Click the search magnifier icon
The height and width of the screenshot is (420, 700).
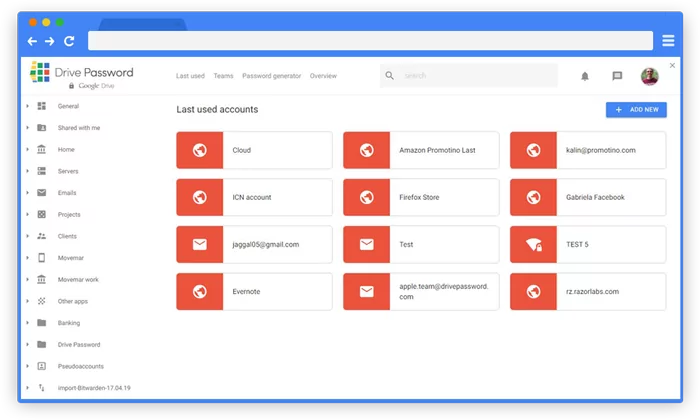coord(390,75)
